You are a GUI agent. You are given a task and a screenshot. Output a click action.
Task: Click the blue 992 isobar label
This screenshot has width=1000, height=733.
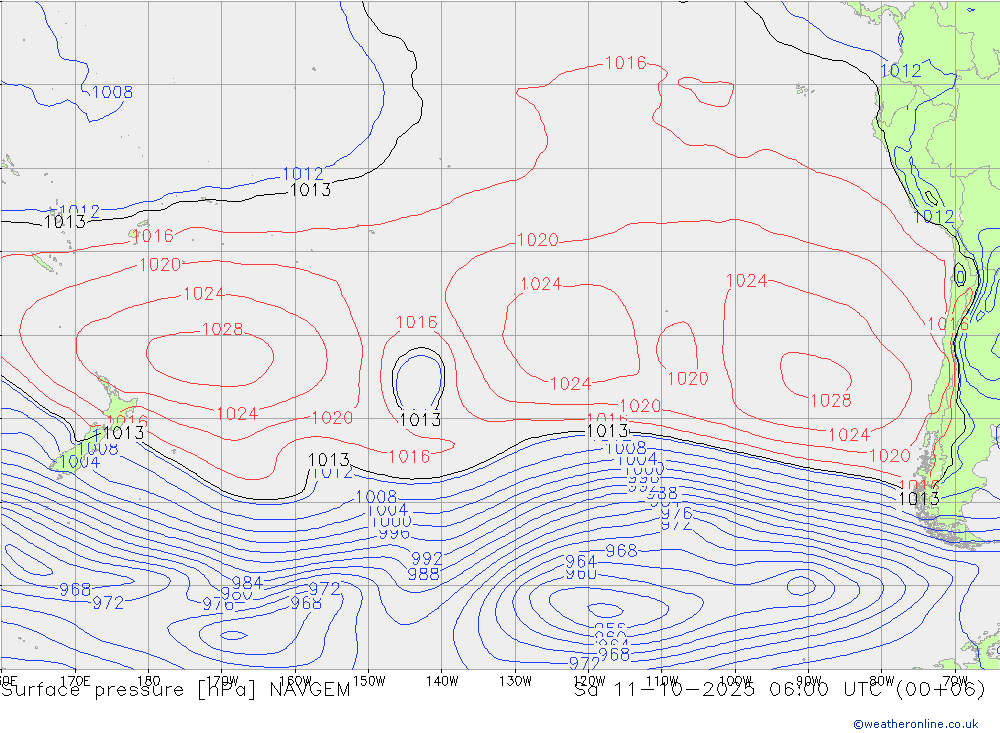pyautogui.click(x=426, y=559)
